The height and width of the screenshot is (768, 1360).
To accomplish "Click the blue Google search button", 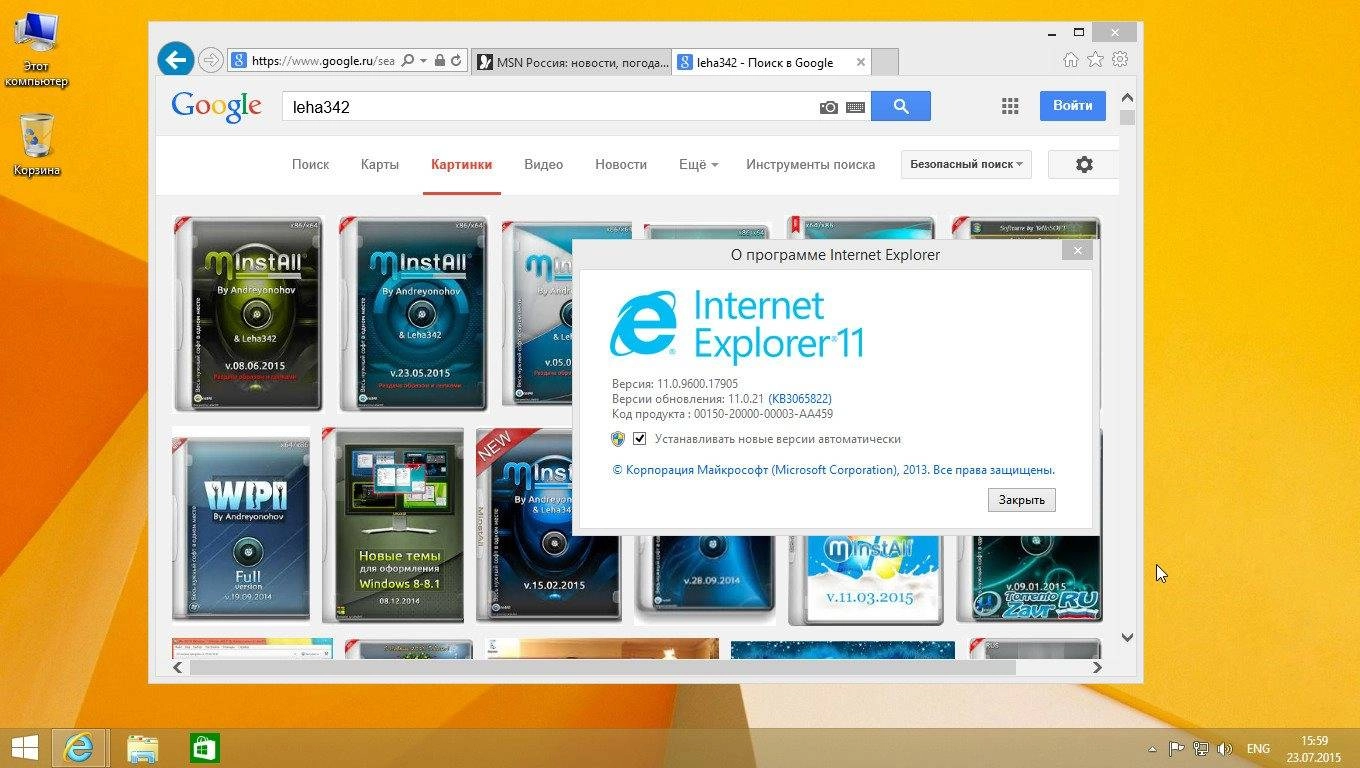I will (901, 106).
